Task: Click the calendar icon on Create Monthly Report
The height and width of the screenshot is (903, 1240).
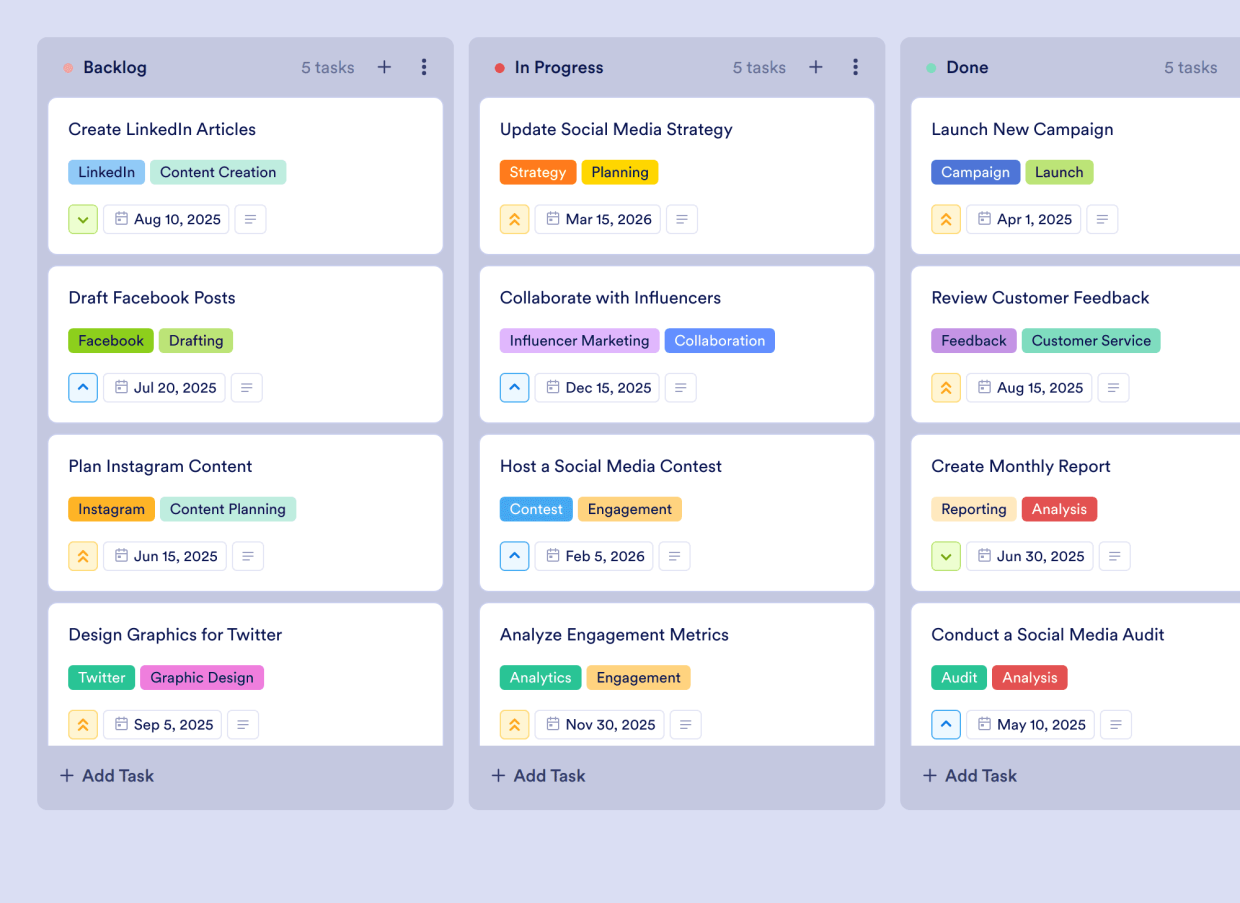Action: tap(983, 556)
